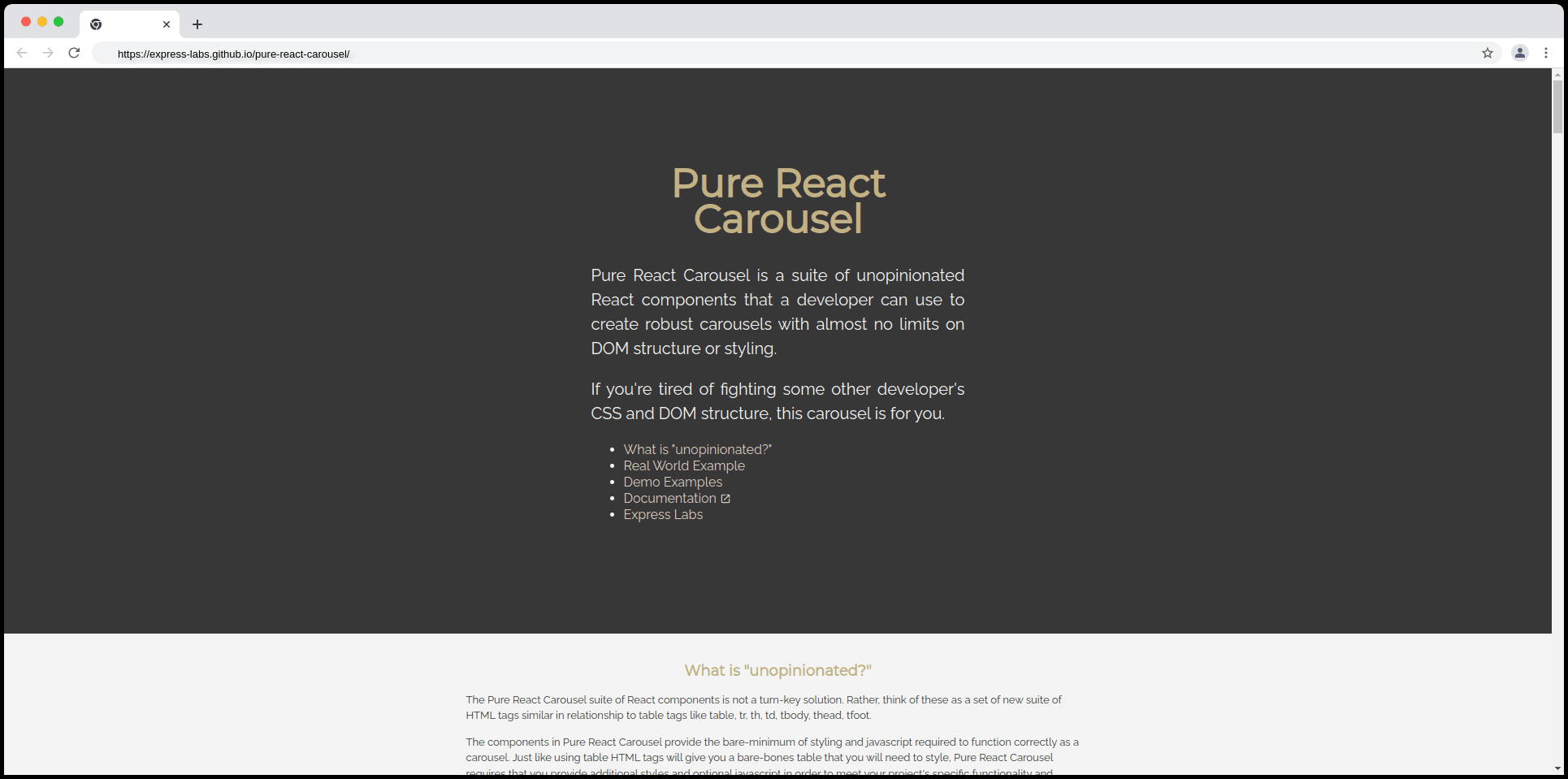Select the active browser tab
Image resolution: width=1568 pixels, height=779 pixels.
pyautogui.click(x=130, y=24)
